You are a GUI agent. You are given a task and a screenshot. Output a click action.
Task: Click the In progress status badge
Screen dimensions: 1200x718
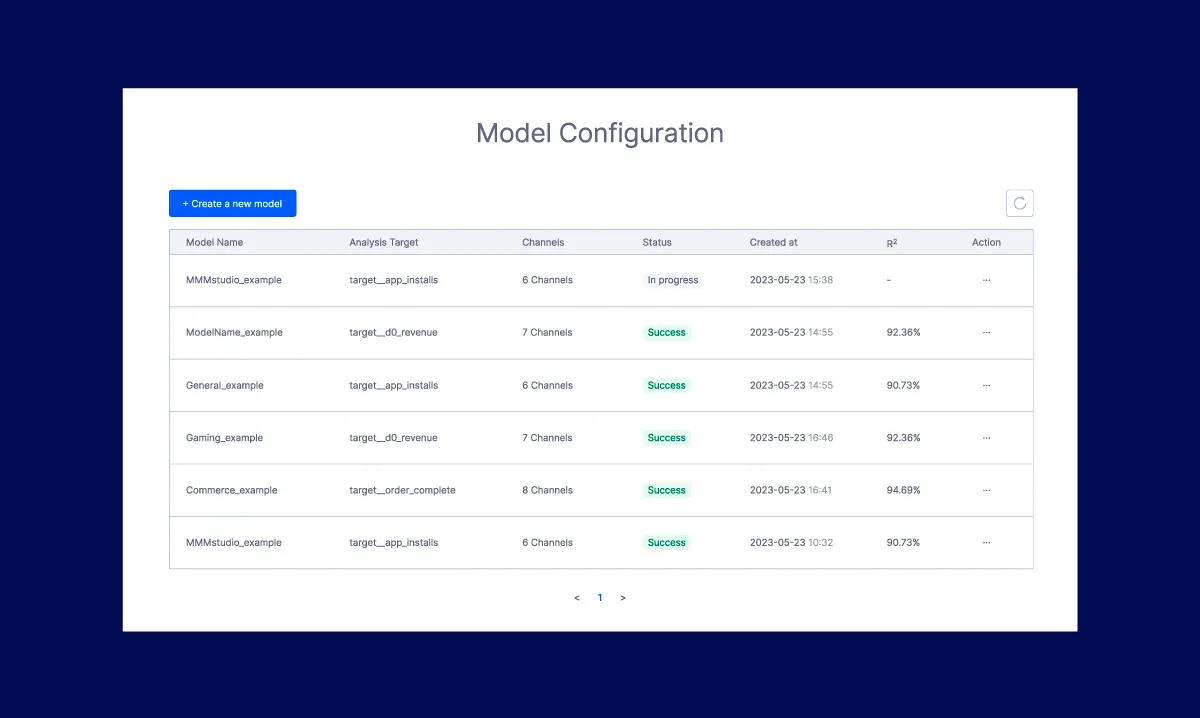[673, 280]
